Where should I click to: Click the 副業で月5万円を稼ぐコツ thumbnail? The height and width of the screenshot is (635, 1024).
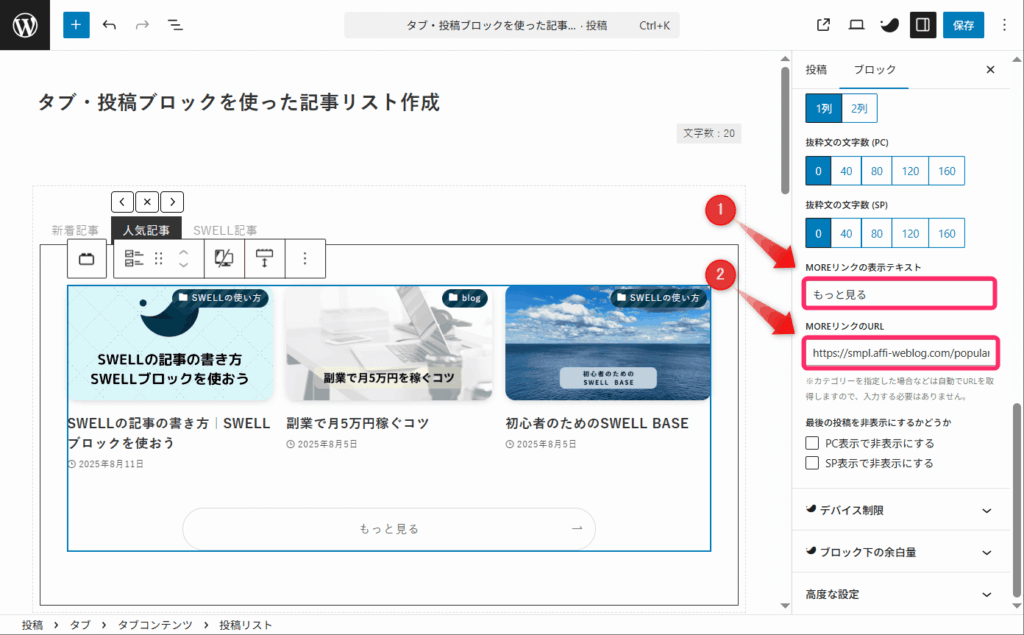tap(389, 343)
